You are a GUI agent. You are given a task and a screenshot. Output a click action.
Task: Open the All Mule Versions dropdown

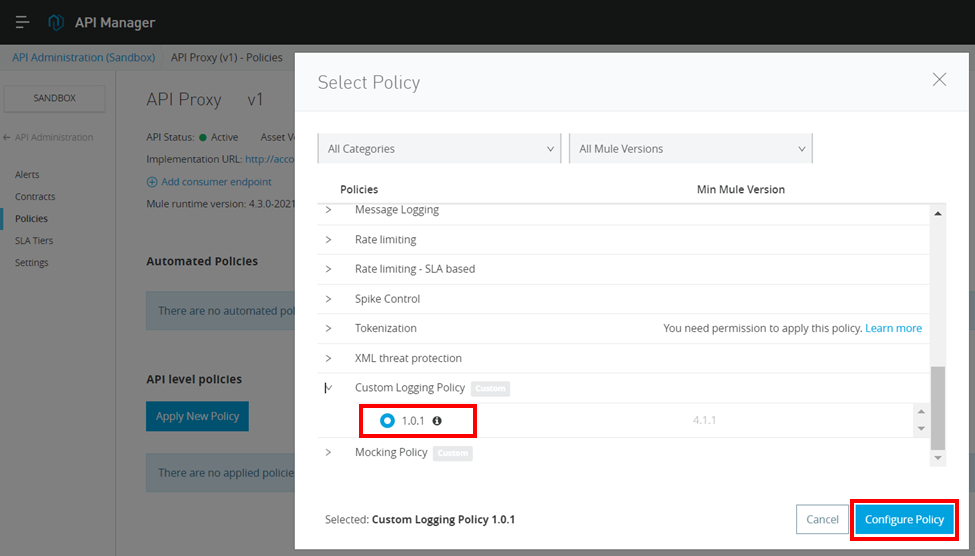[x=691, y=149]
